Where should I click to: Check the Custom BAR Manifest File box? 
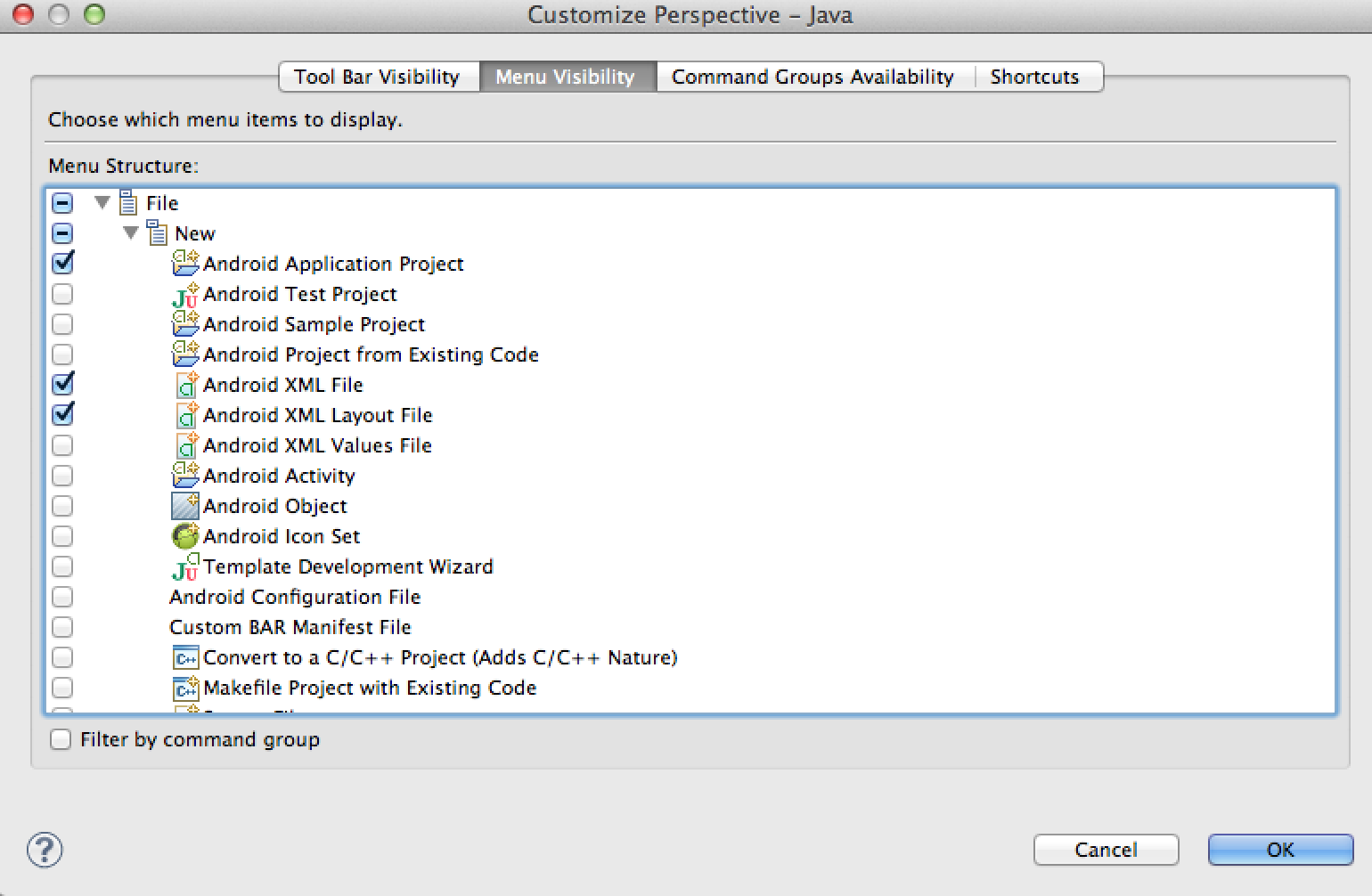coord(62,627)
